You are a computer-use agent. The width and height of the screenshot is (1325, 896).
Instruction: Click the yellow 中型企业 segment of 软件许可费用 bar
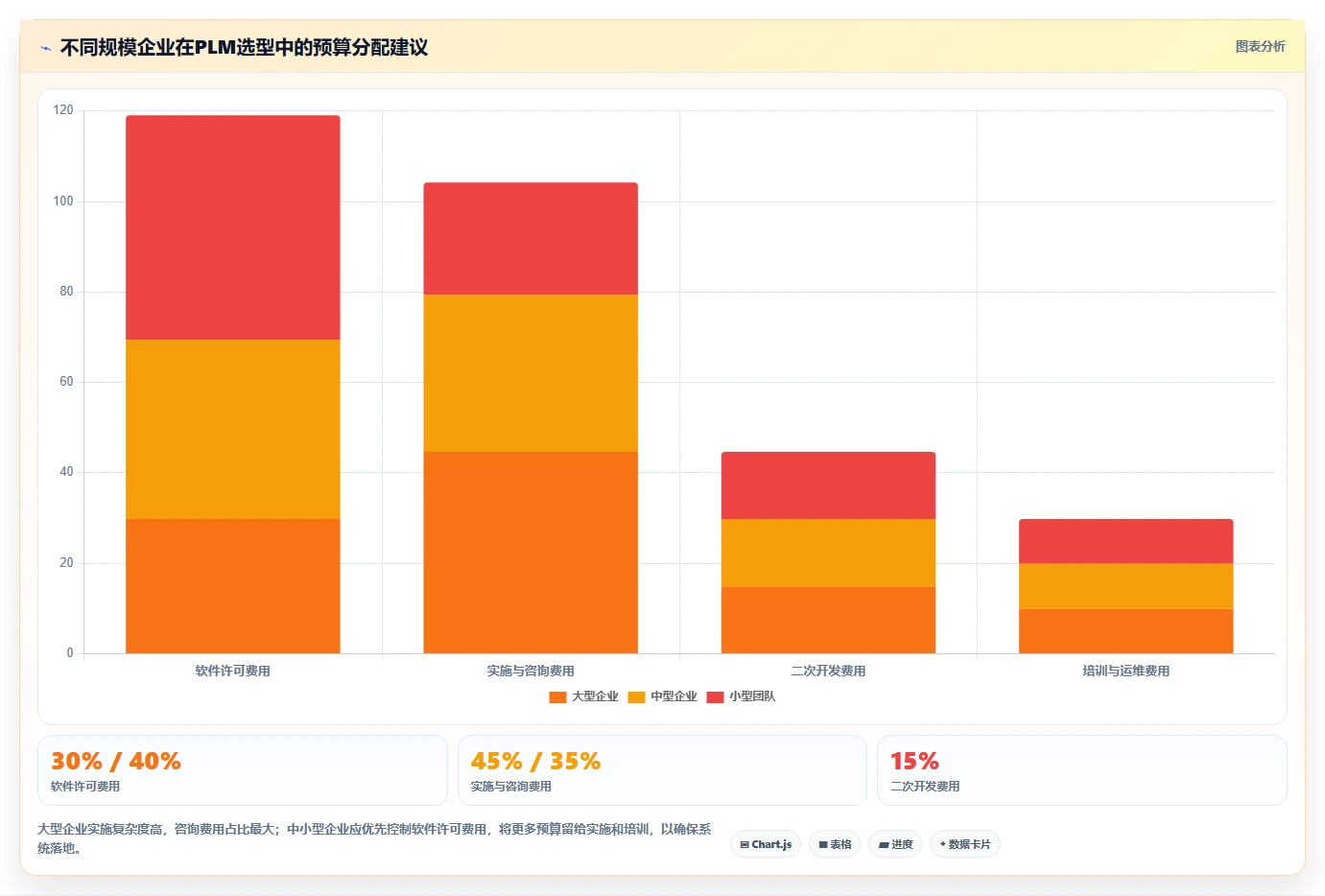tap(233, 429)
